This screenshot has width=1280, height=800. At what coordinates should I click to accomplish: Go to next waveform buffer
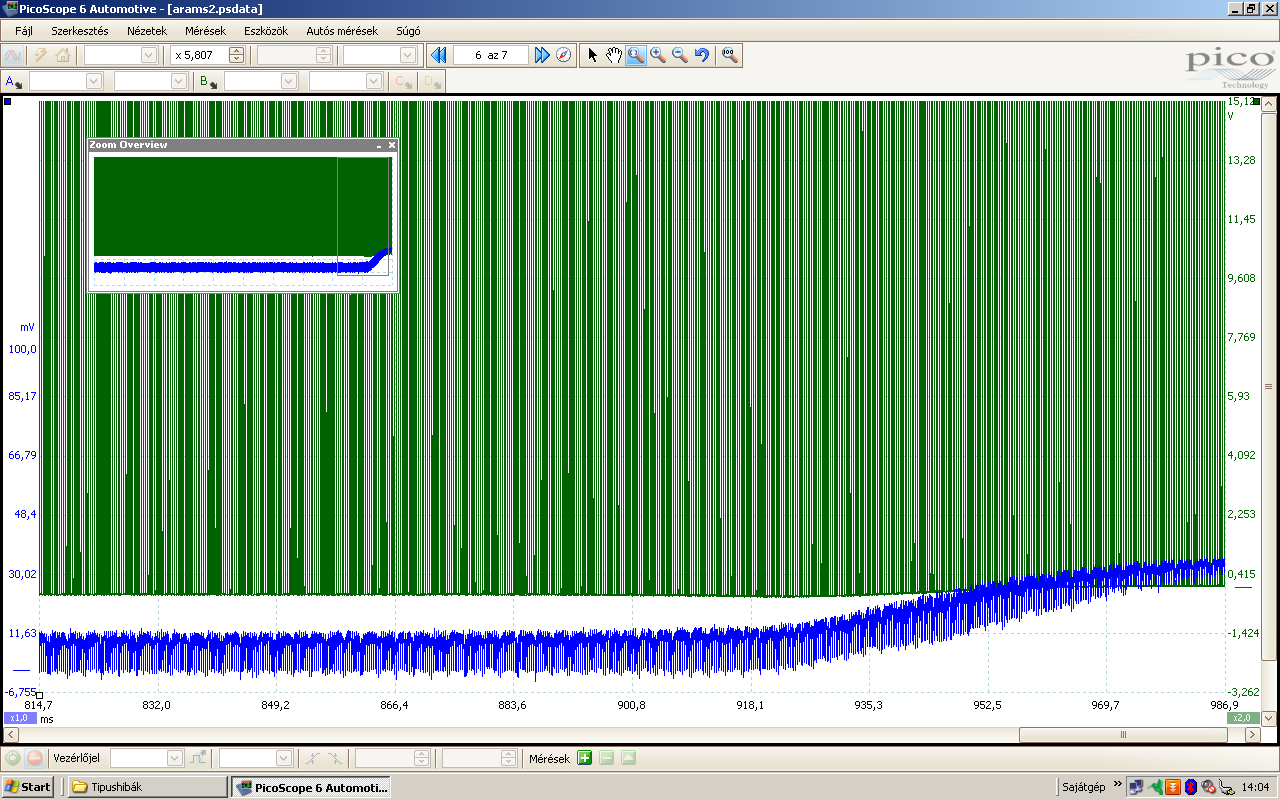pos(542,56)
